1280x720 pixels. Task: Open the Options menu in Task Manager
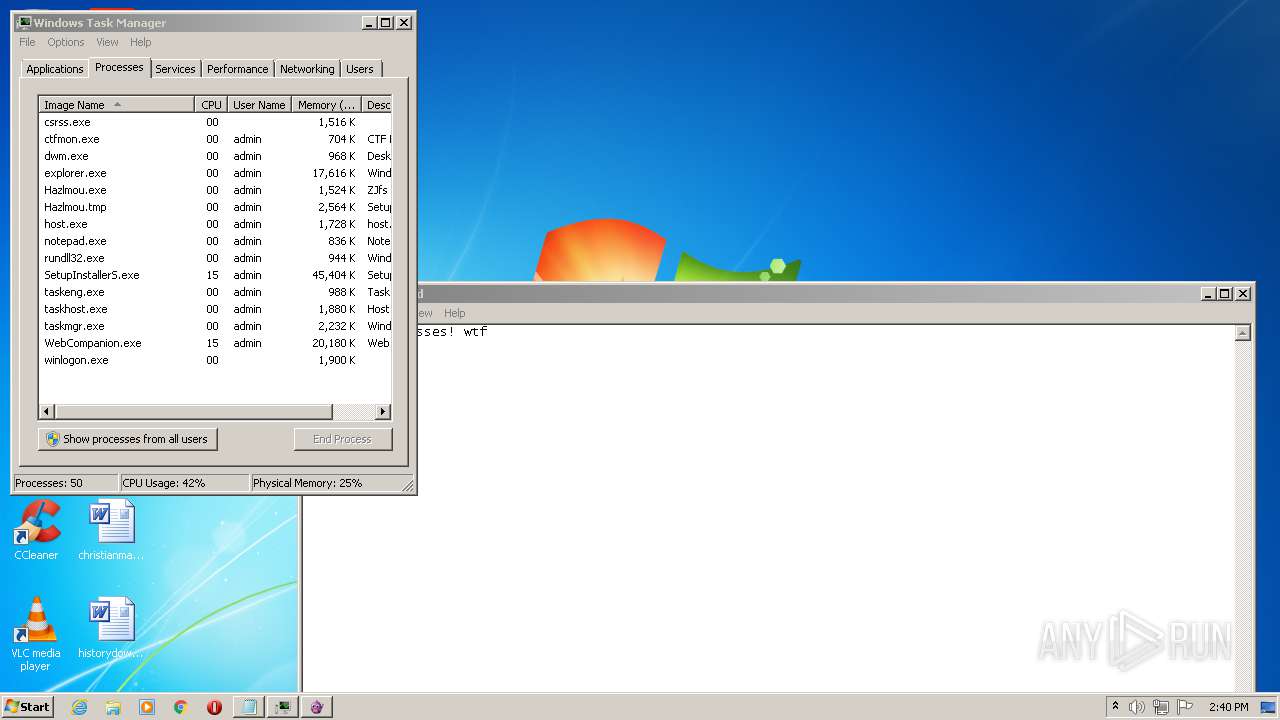(x=66, y=42)
